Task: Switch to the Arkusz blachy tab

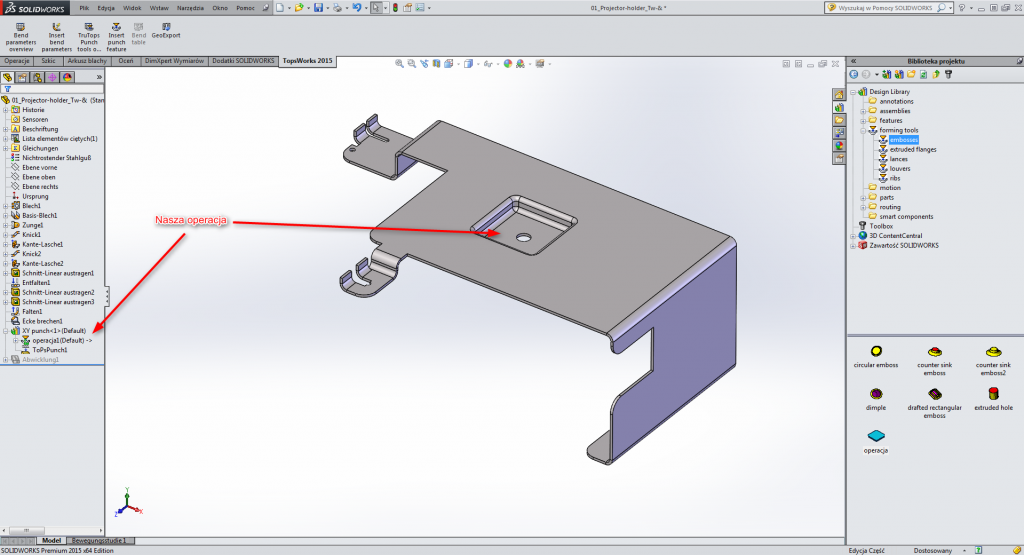Action: pyautogui.click(x=88, y=61)
